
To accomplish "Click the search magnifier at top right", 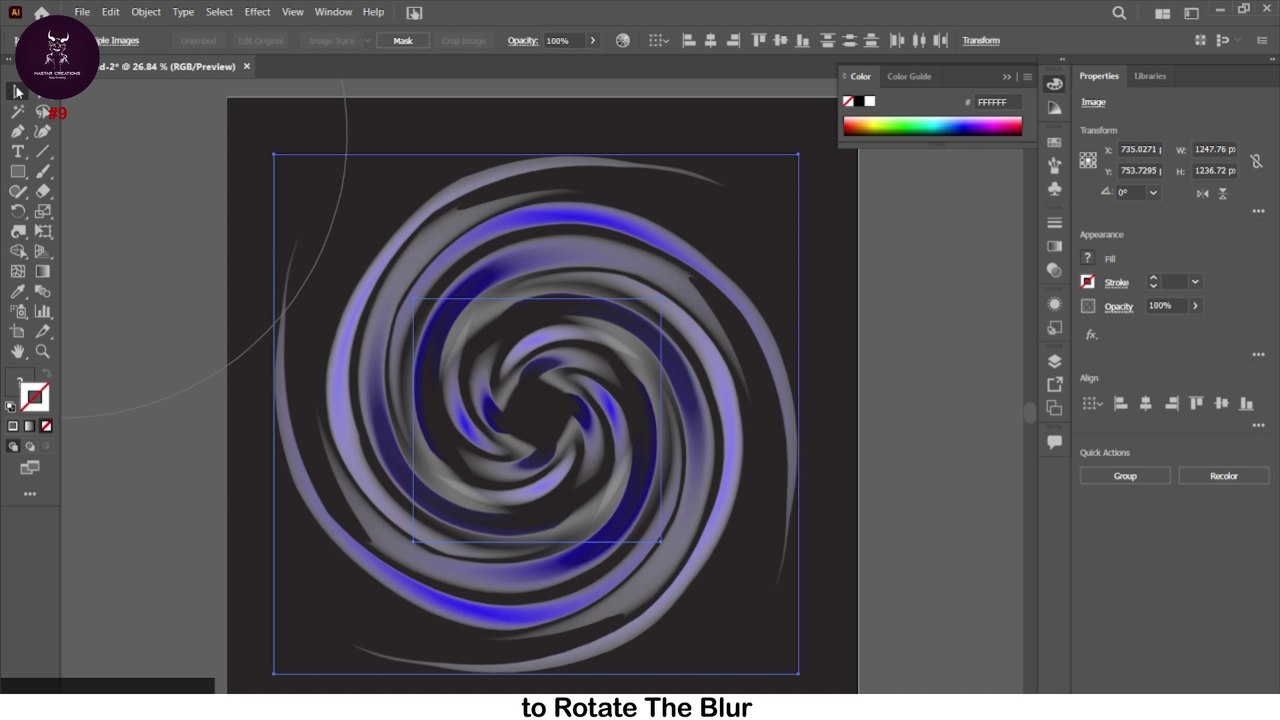I will click(1119, 13).
